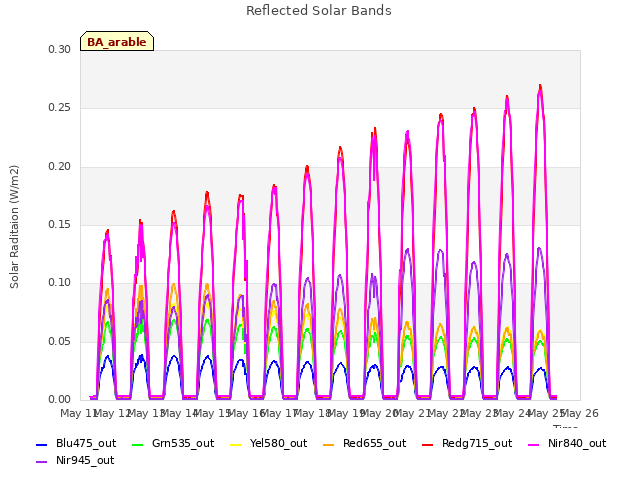The height and width of the screenshot is (480, 640).
Task: Click the Nir945_out purple legend swatch
Action: click(x=42, y=462)
